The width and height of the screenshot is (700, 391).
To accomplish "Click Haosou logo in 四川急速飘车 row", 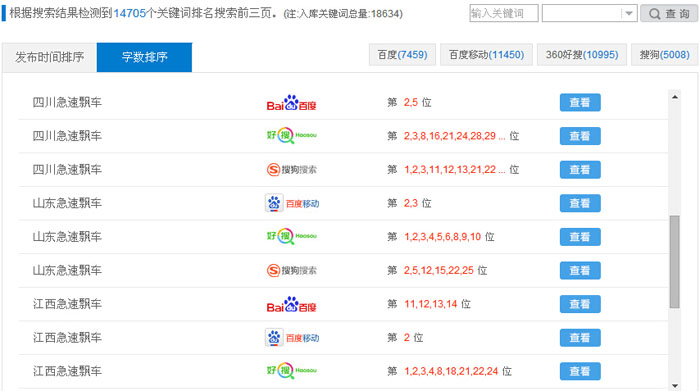I will pyautogui.click(x=292, y=136).
